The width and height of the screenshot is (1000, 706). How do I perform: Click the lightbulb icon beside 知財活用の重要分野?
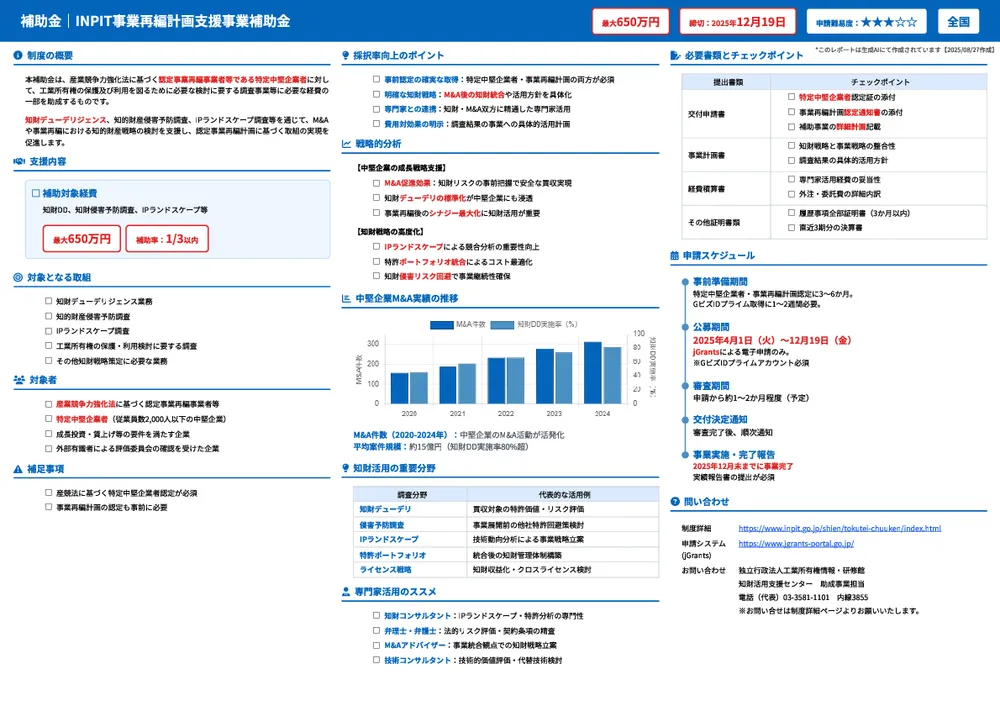click(x=346, y=468)
